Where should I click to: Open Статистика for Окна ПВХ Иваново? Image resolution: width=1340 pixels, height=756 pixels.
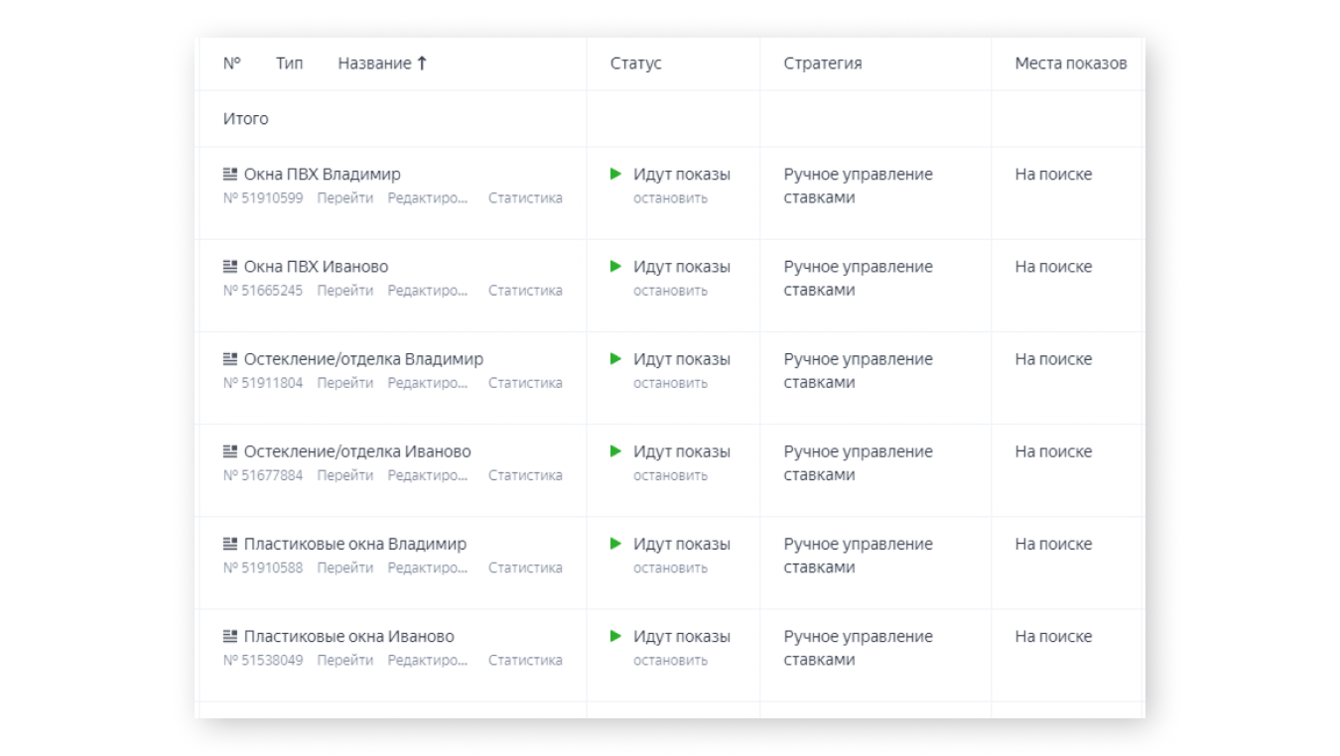click(x=525, y=291)
